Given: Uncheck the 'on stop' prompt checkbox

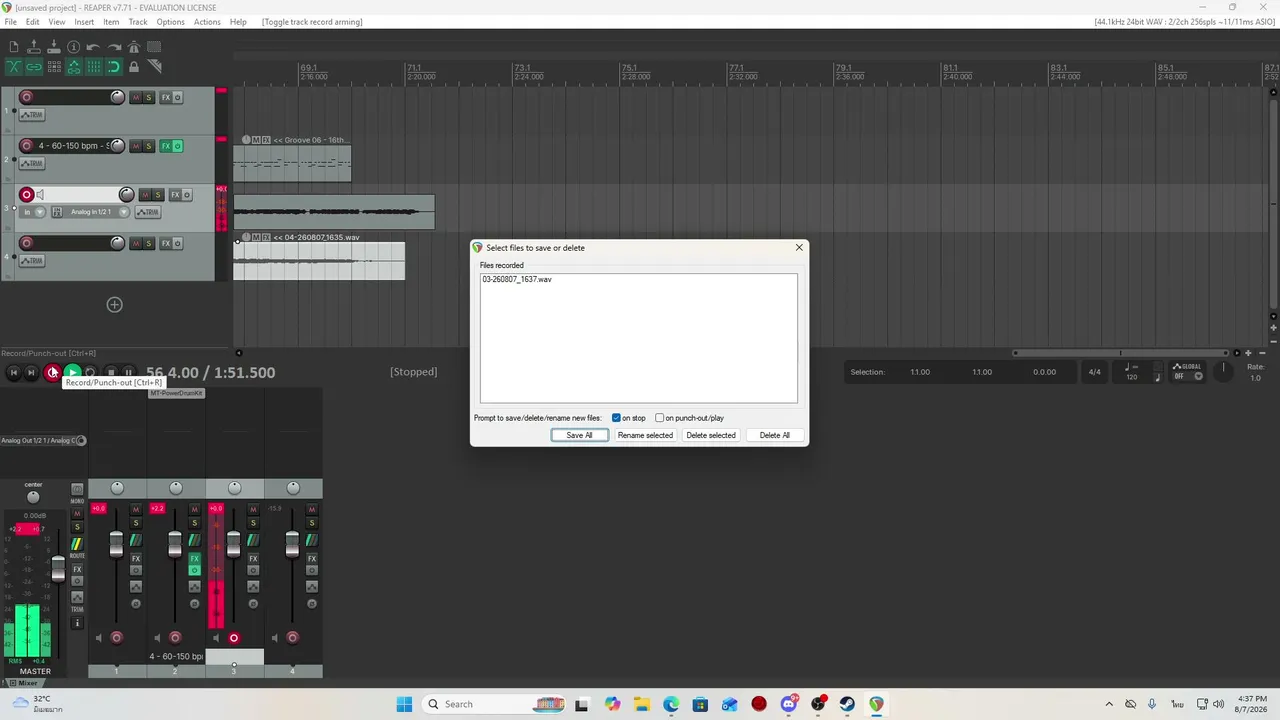Looking at the screenshot, I should tap(616, 418).
